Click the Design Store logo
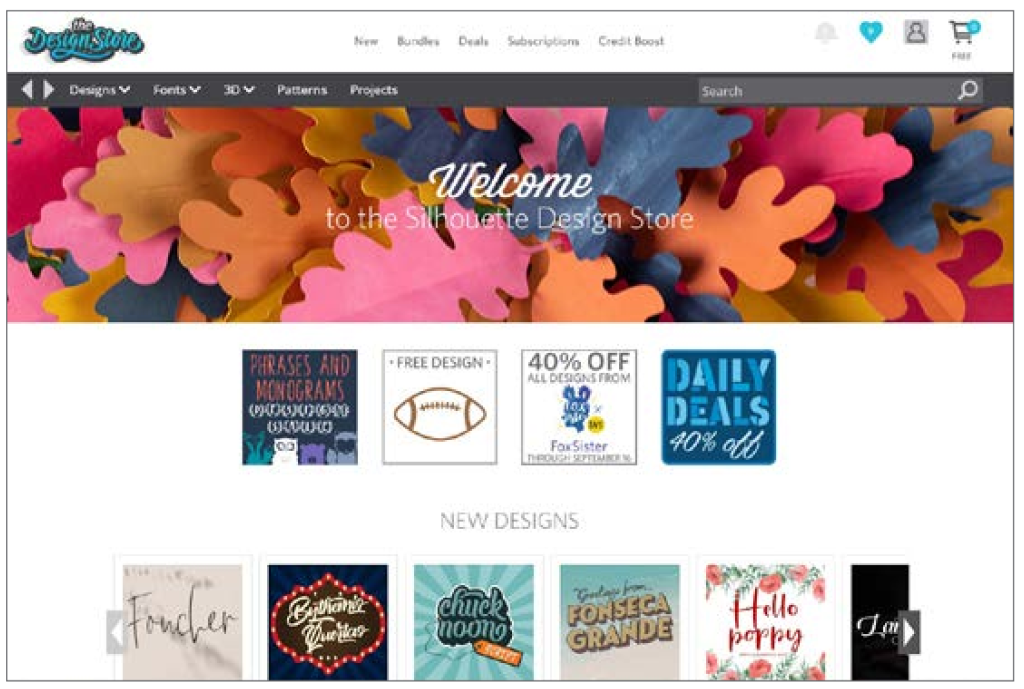Viewport: 1024px width, 689px height. click(84, 40)
